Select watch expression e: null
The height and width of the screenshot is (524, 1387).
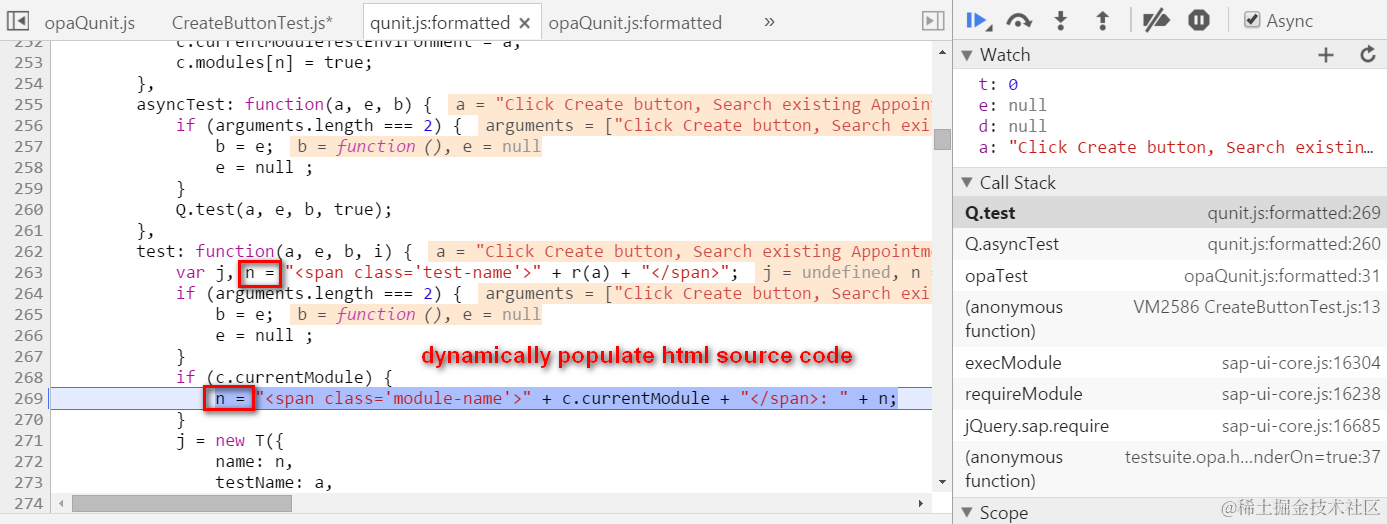[x=1012, y=106]
